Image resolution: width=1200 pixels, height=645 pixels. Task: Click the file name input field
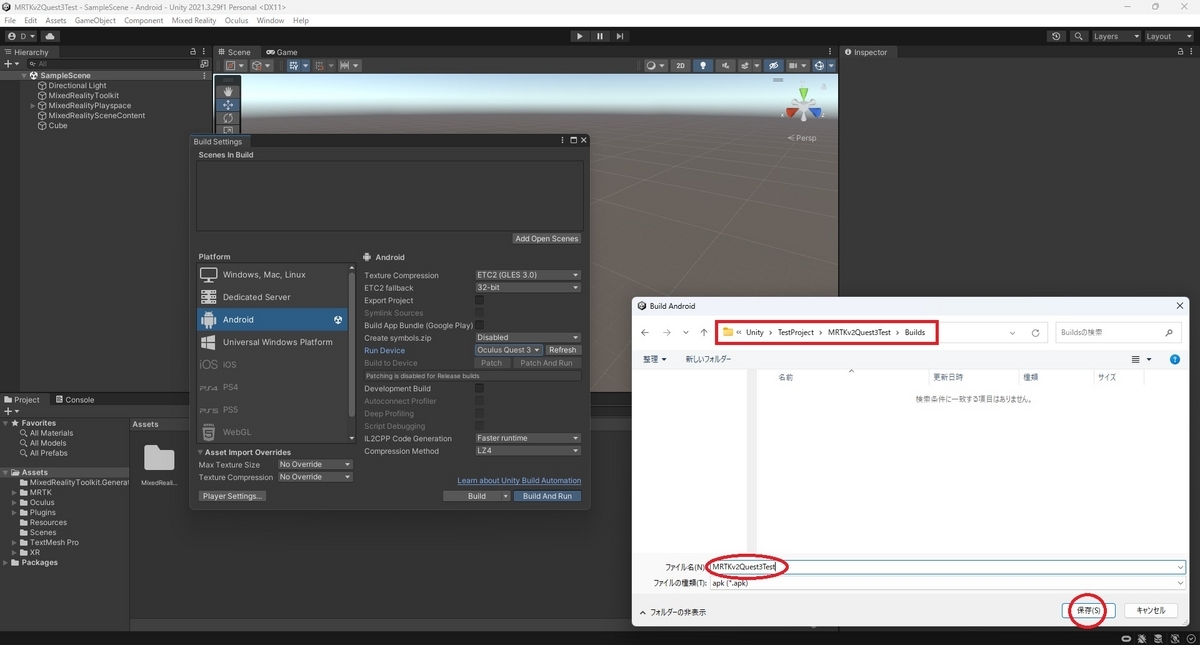point(947,567)
